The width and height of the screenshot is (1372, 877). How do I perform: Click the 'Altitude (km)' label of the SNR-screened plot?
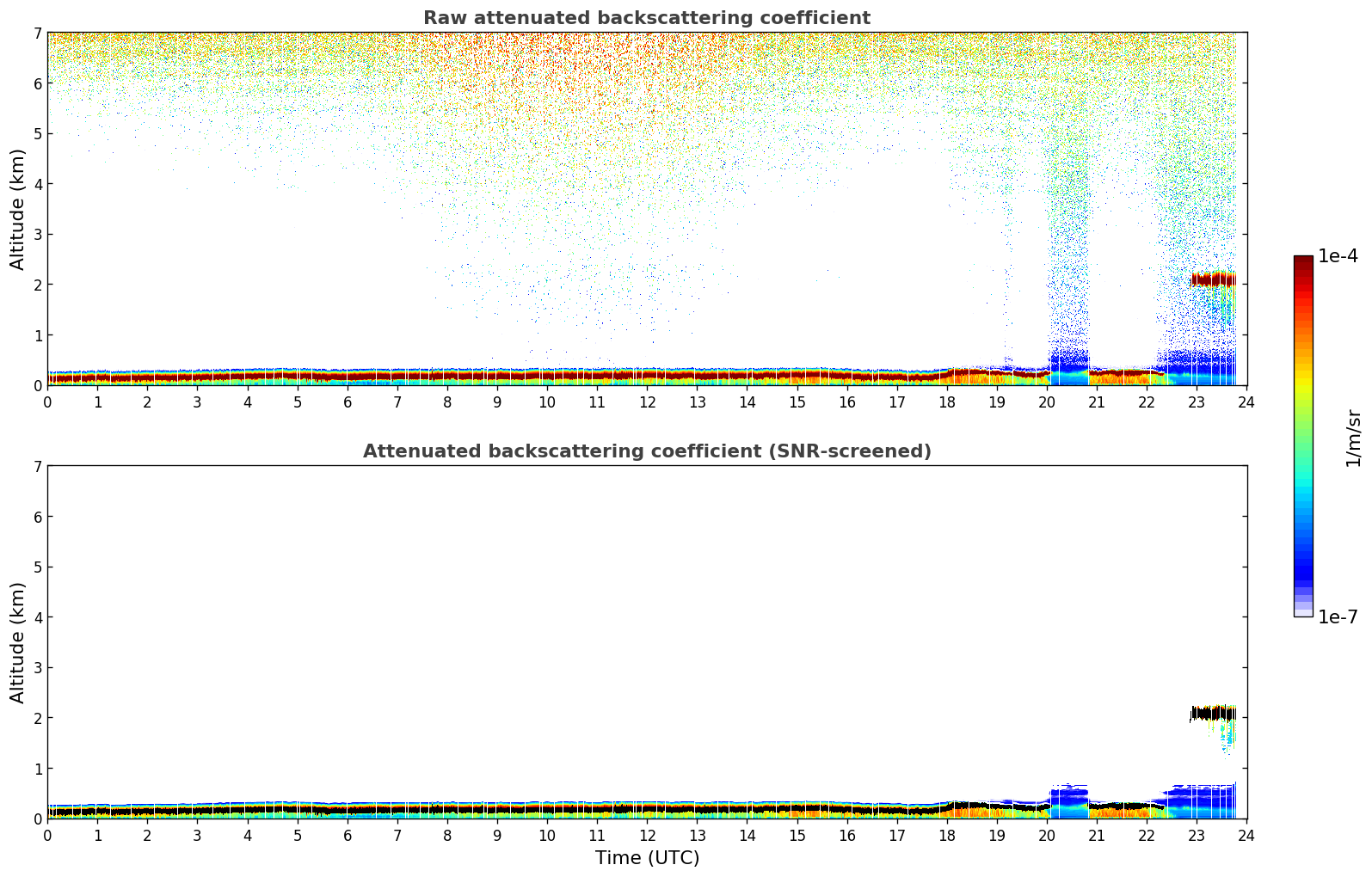tap(18, 642)
